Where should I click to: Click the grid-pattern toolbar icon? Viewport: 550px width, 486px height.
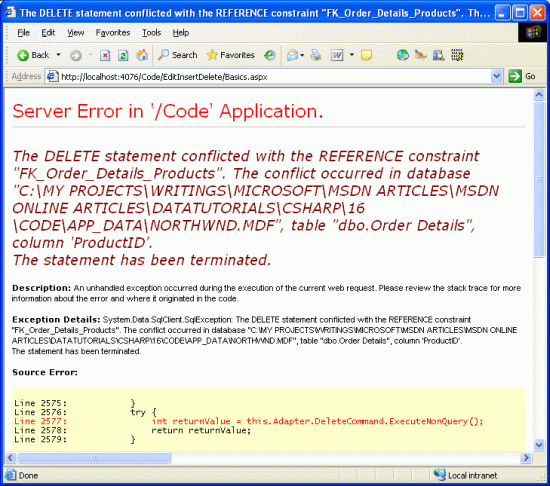(x=457, y=55)
